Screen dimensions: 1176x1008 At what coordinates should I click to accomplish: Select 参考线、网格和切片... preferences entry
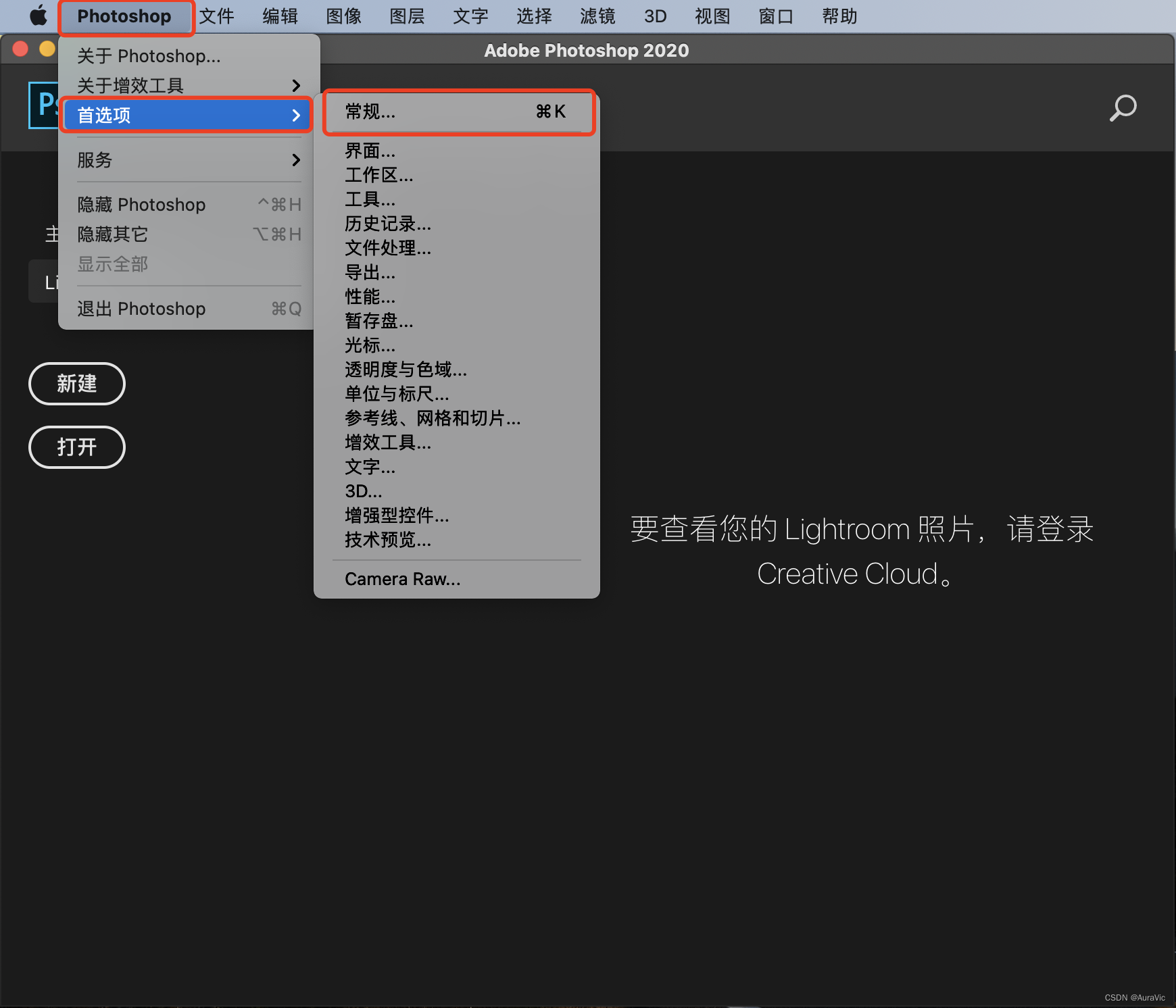(457, 418)
